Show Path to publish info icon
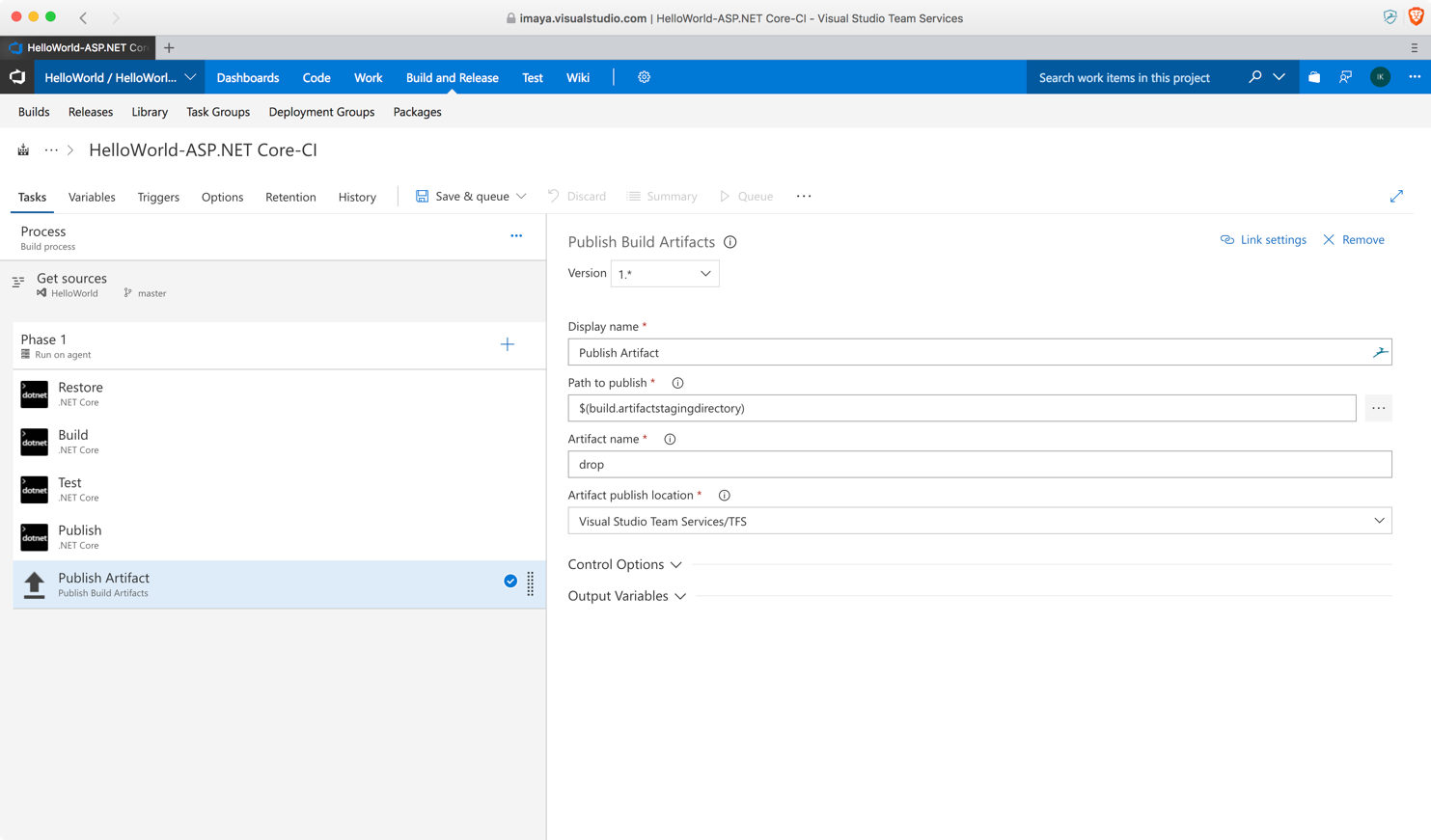The image size is (1431, 840). pos(677,383)
